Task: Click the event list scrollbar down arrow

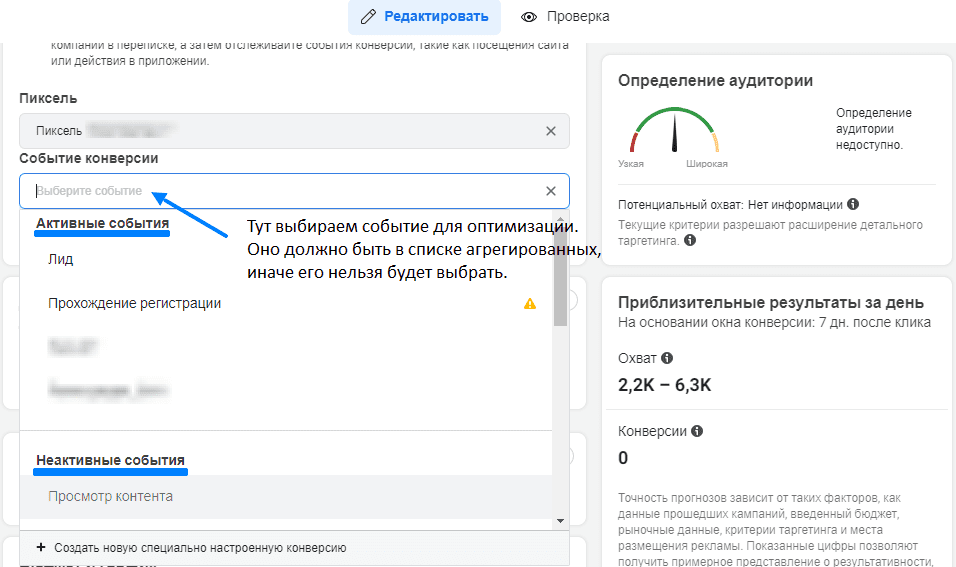Action: (x=560, y=521)
